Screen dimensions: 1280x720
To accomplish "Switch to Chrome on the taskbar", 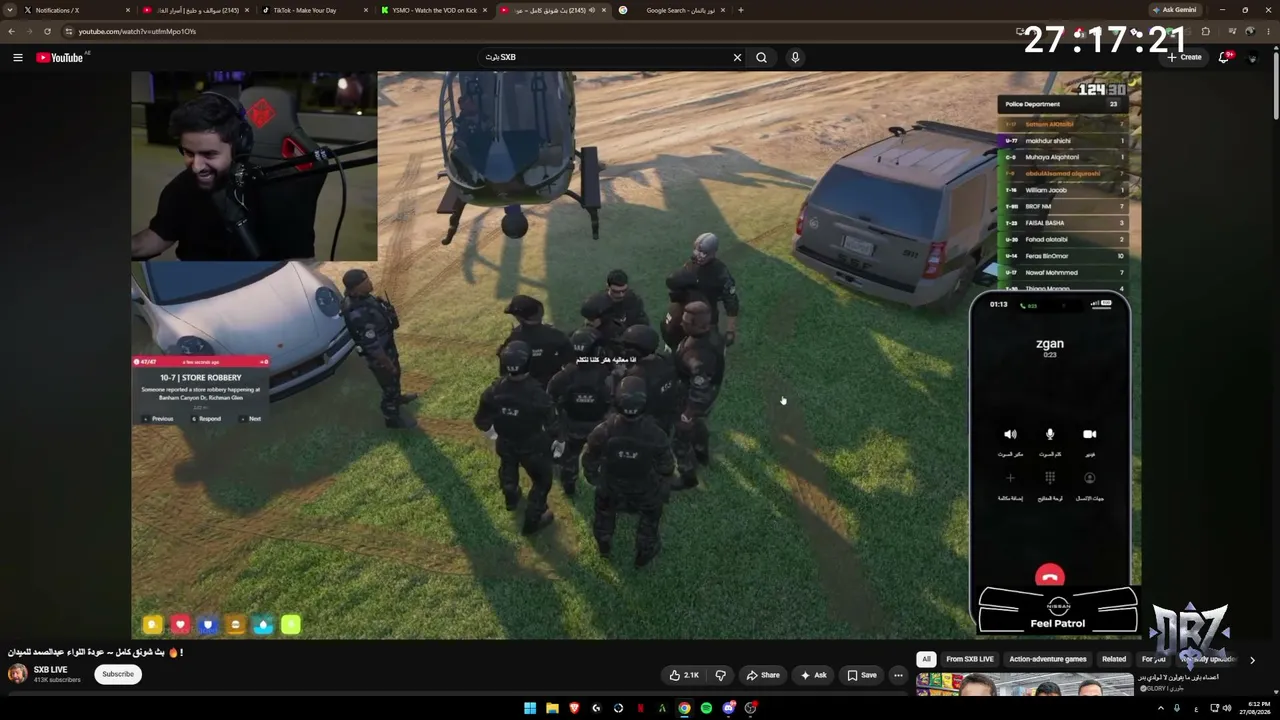I will [x=684, y=708].
